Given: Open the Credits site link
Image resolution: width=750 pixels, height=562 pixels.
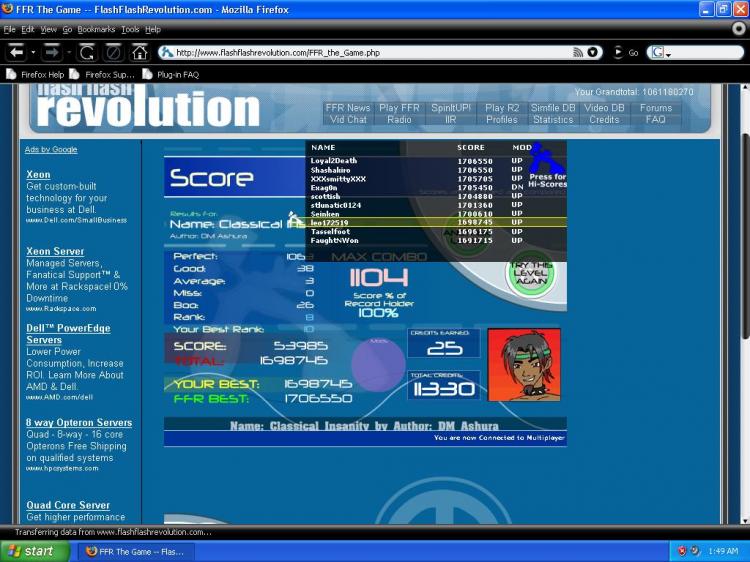Looking at the screenshot, I should 604,120.
